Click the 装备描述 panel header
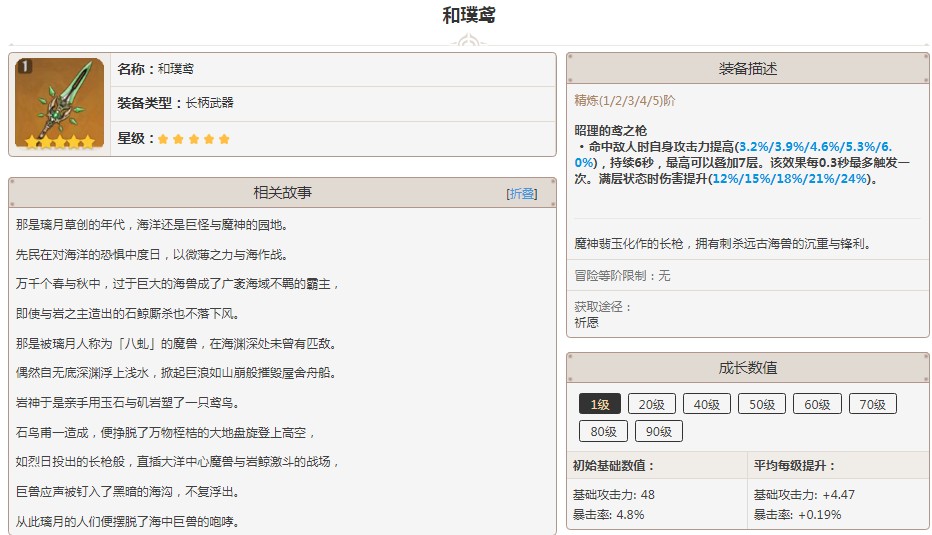The height and width of the screenshot is (535, 932). click(747, 69)
